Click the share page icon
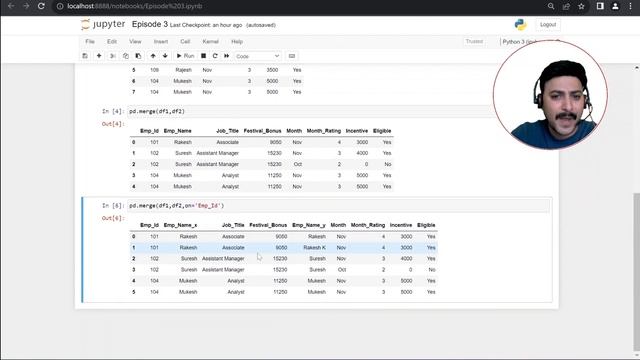The width and height of the screenshot is (640, 360). click(x=567, y=6)
